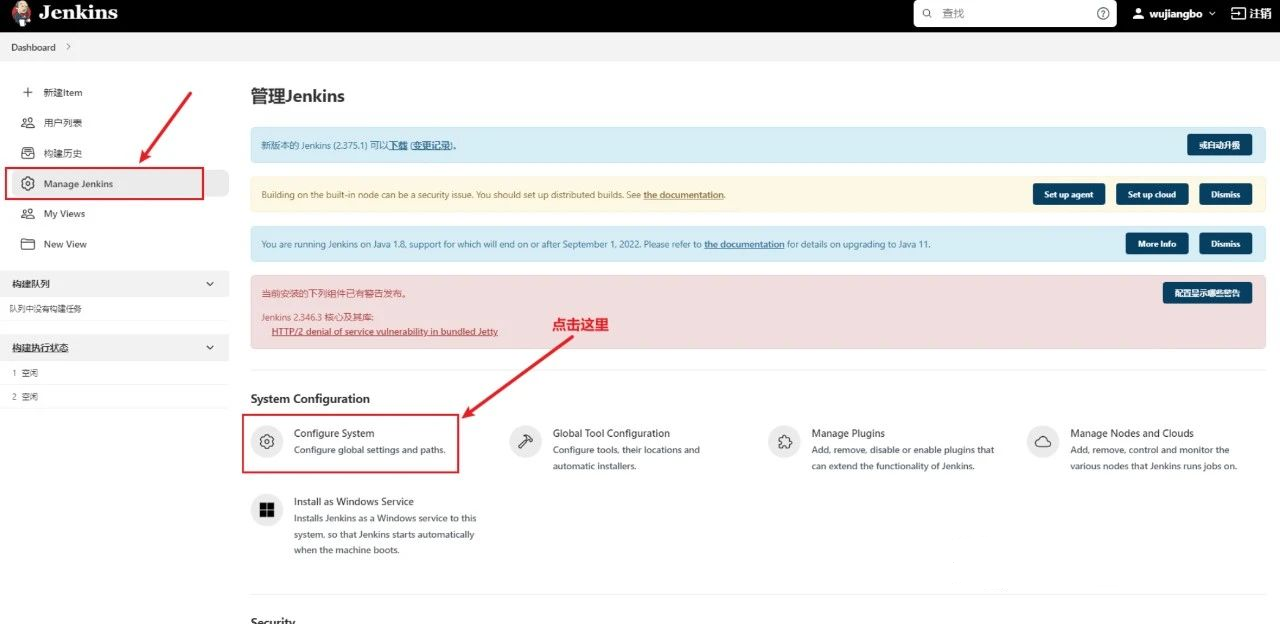Screen dimensions: 1280x624
Task: Open the 下载 link for new Jenkins version
Action: 398,145
